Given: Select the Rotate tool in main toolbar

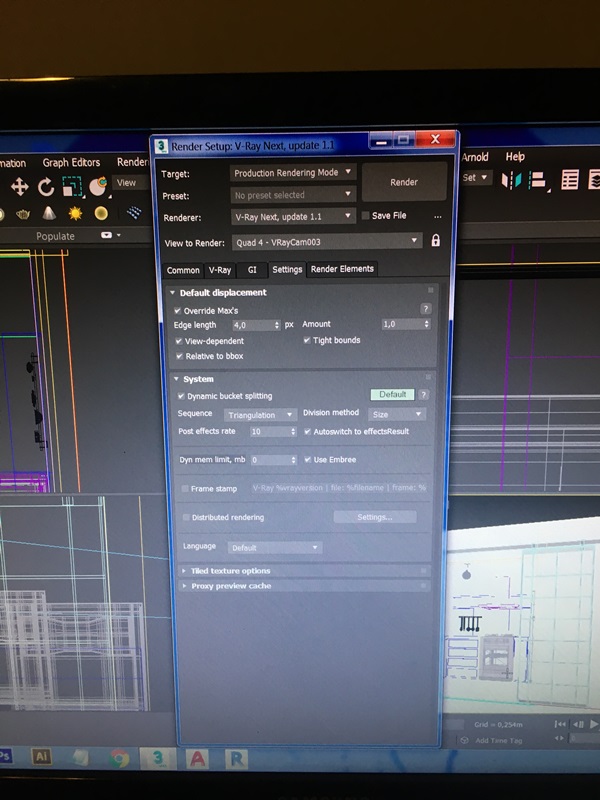Looking at the screenshot, I should (x=46, y=187).
